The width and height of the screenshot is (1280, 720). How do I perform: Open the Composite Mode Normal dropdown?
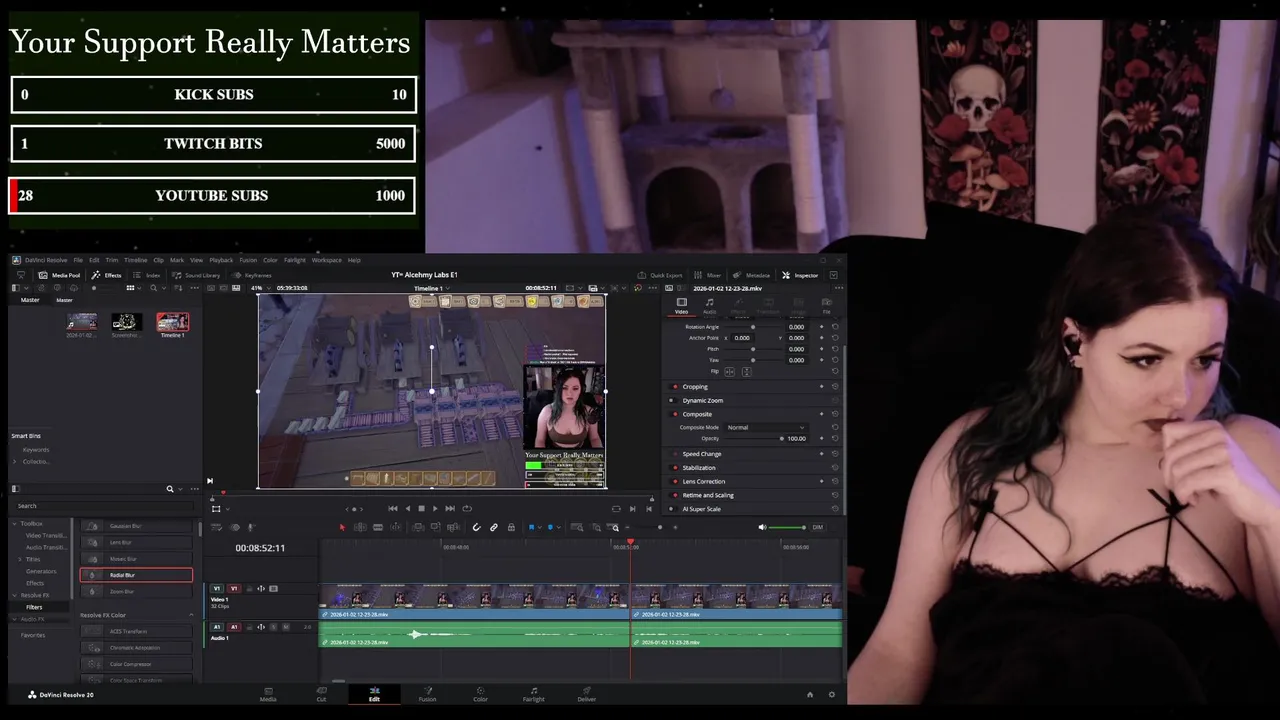(766, 427)
